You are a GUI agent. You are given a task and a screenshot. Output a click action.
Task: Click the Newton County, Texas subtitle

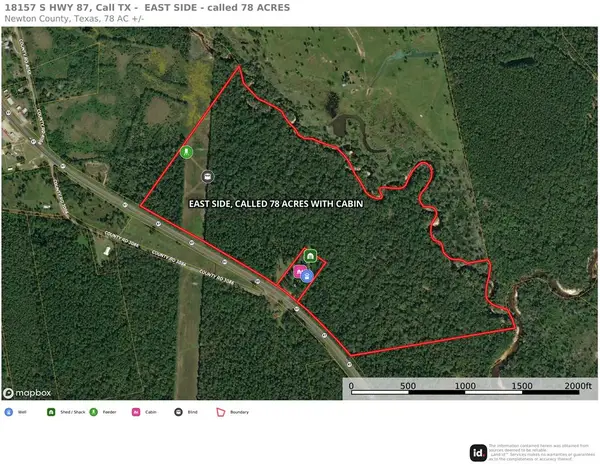[74, 19]
